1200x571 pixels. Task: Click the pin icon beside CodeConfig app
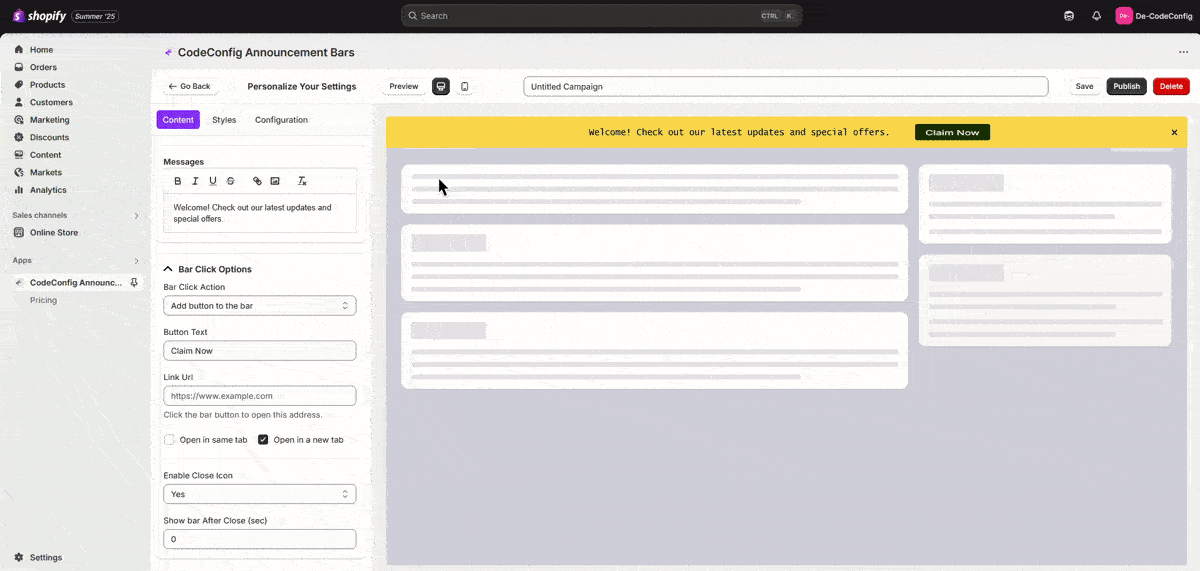click(135, 283)
